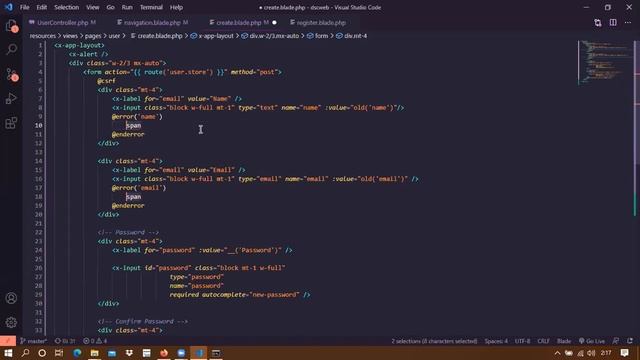This screenshot has width=640, height=360.
Task: Click the remote window indicator in status bar
Action: tap(8, 341)
